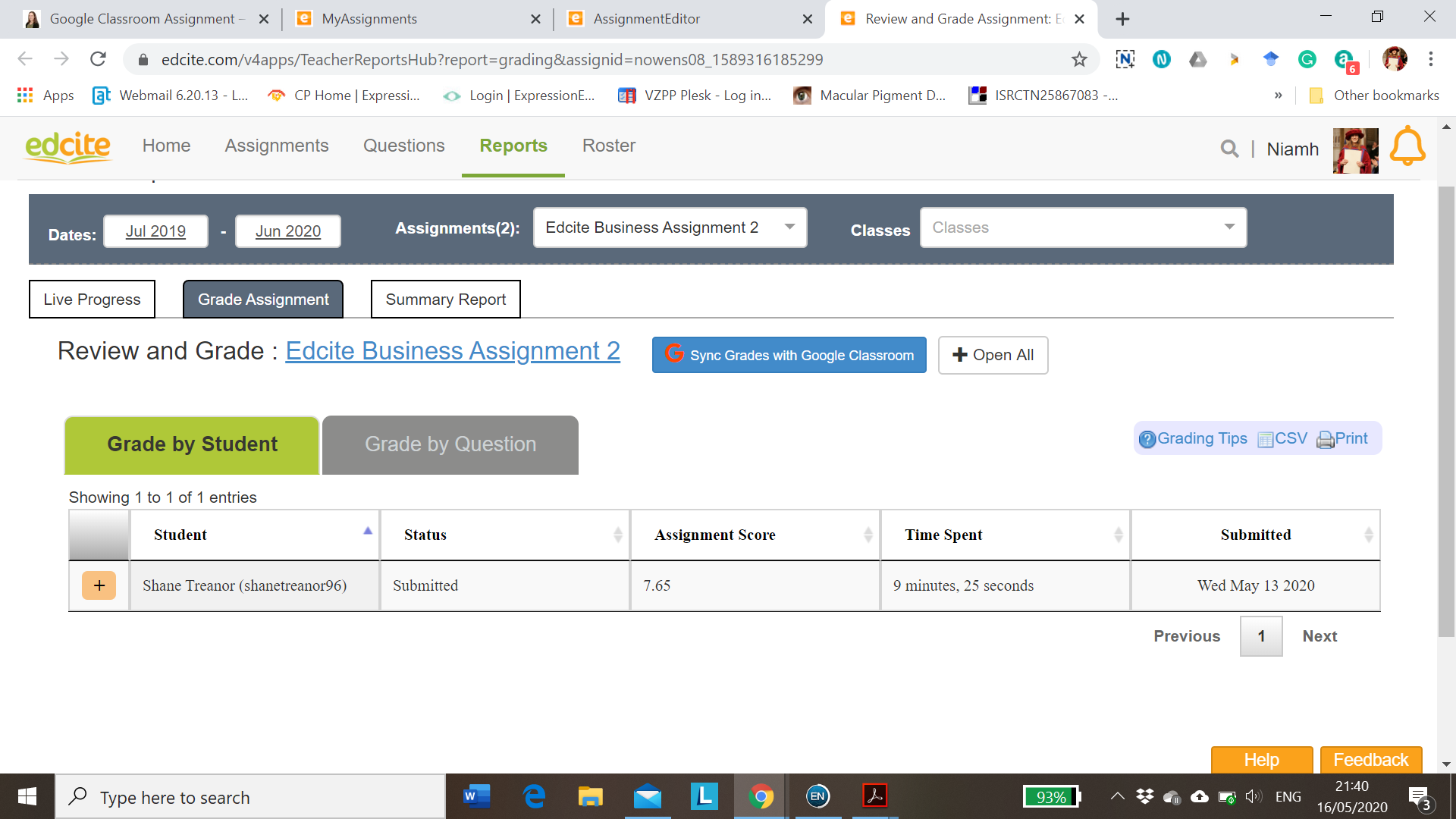Open the Assignments dropdown showing Edcite Business Assignment 2
1456x819 pixels.
click(670, 227)
